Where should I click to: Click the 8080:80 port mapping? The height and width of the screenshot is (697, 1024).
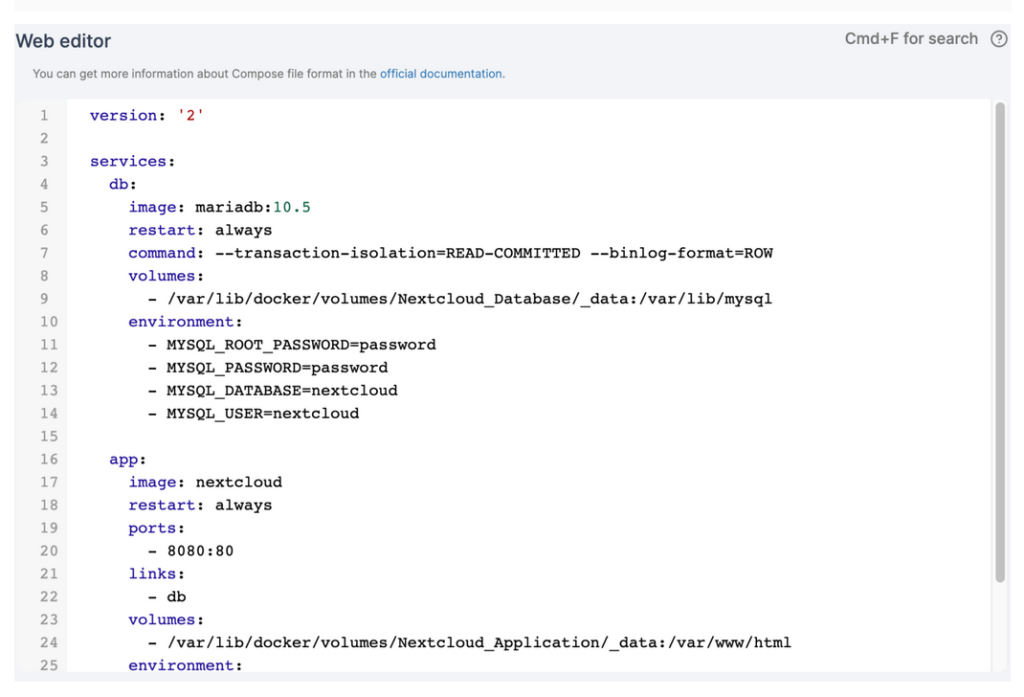[x=200, y=551]
